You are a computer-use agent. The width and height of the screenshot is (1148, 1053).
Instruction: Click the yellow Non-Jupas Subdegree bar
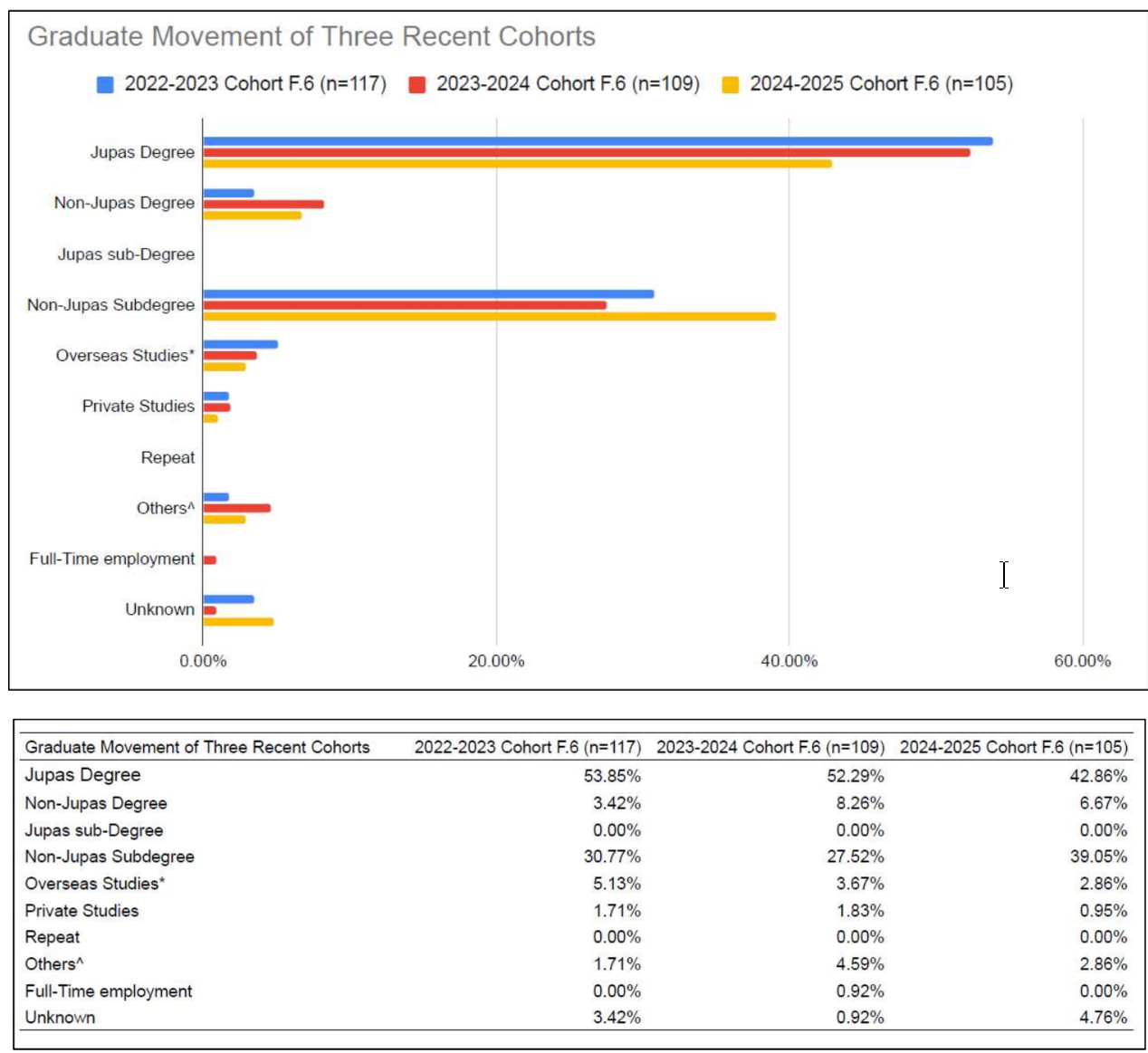pos(489,317)
